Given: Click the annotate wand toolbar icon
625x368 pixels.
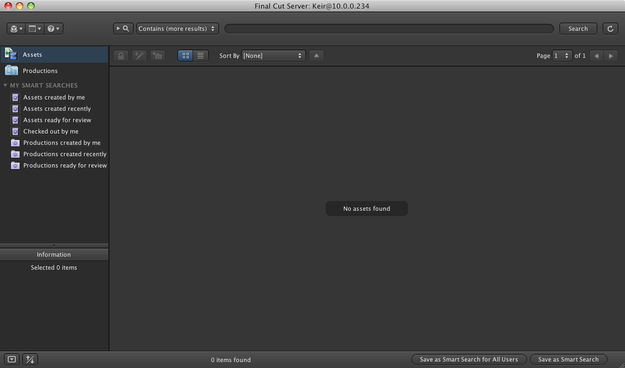Looking at the screenshot, I should [x=139, y=56].
